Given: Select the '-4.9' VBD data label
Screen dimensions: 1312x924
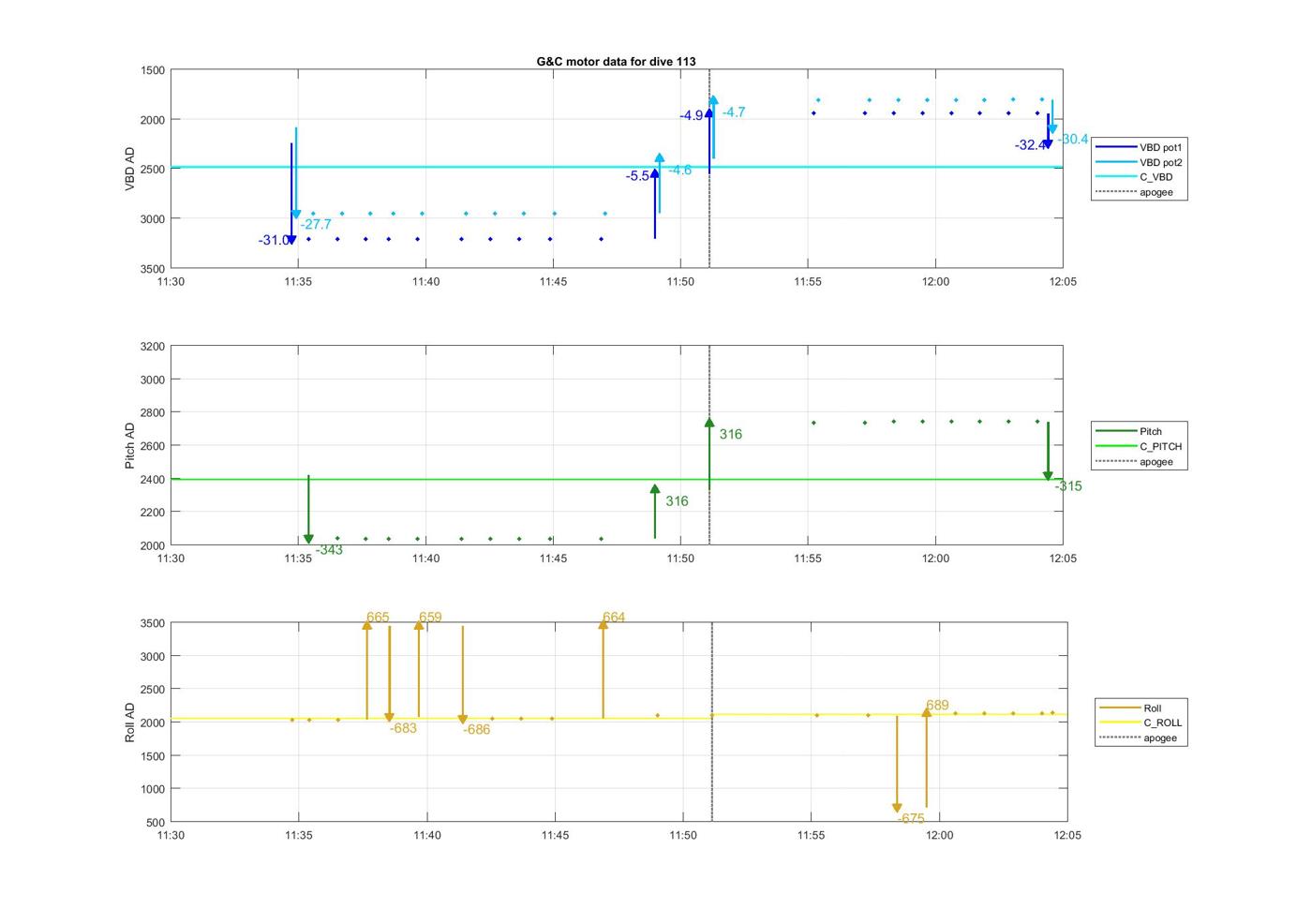Looking at the screenshot, I should [692, 116].
